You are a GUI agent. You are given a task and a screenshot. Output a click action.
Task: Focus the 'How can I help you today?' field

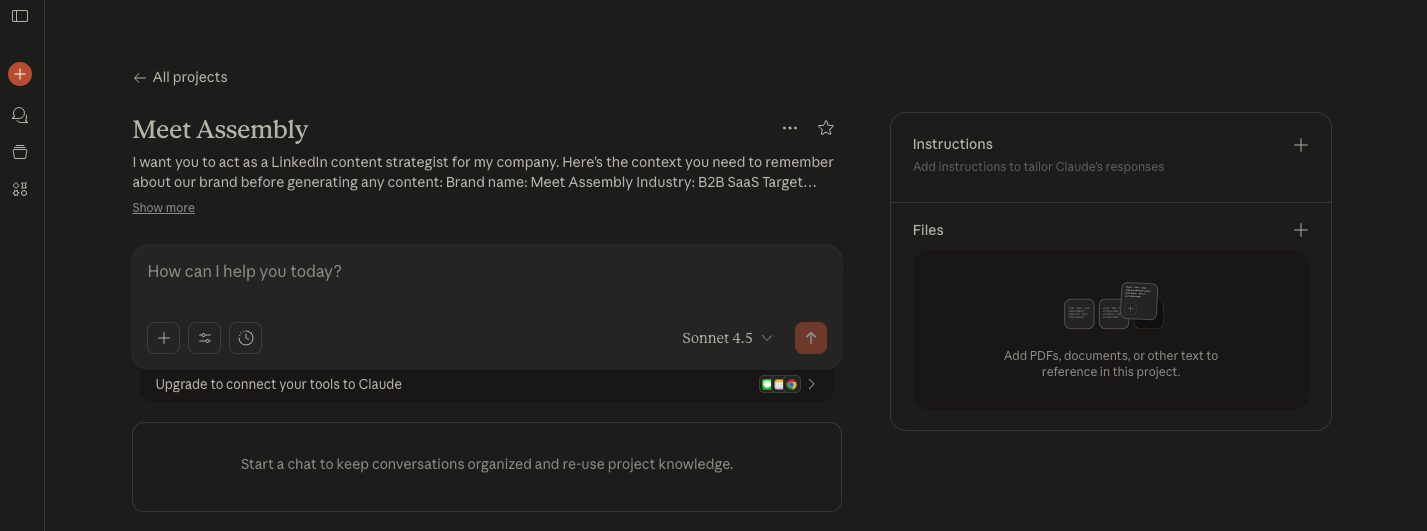(487, 272)
